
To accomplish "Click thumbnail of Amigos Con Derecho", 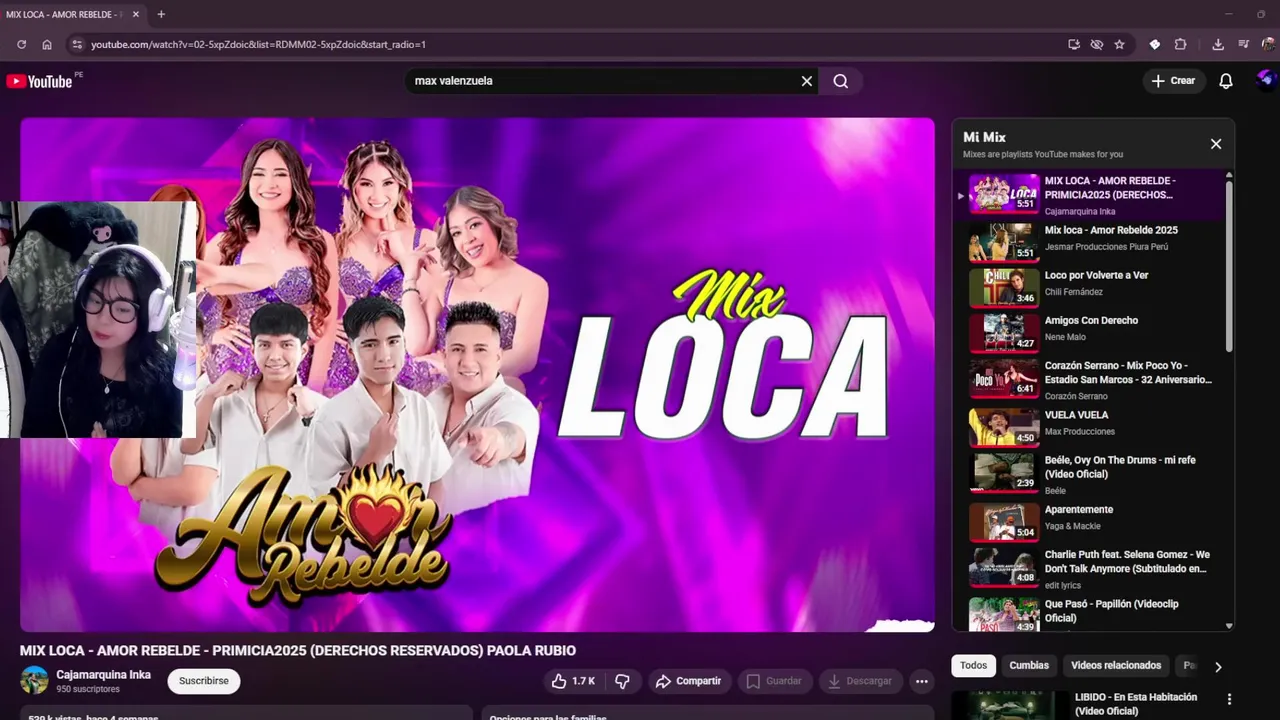I will (1004, 333).
